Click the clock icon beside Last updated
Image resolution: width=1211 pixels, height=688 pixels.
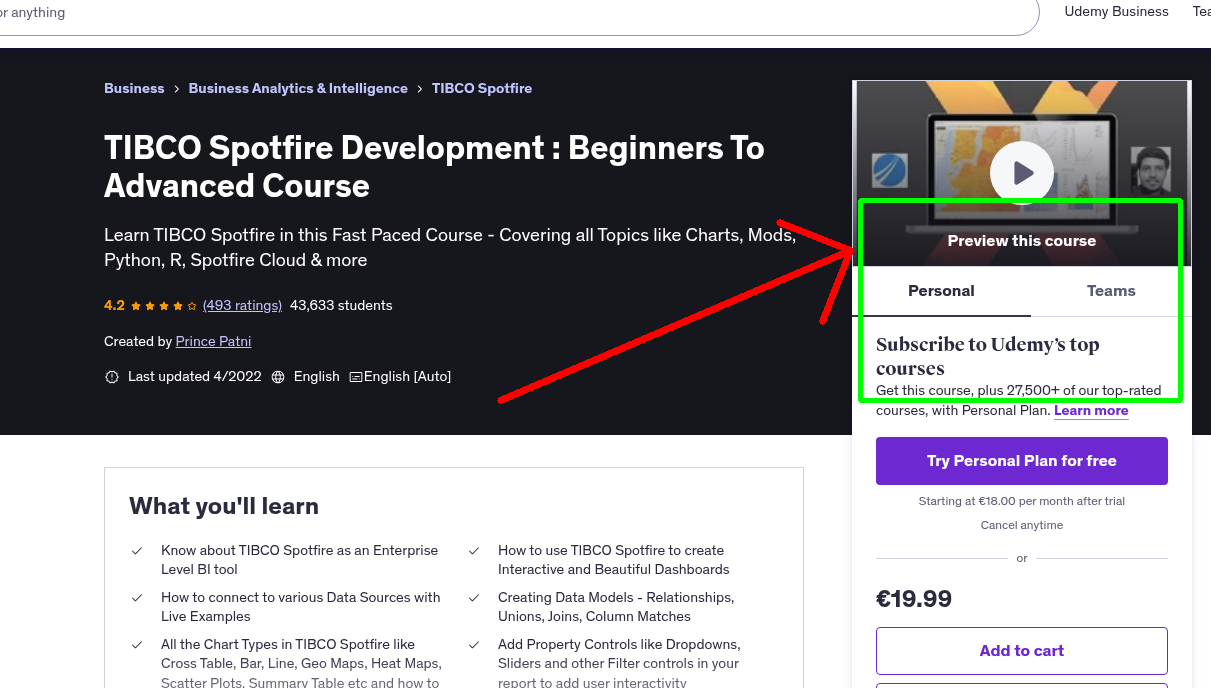[112, 376]
